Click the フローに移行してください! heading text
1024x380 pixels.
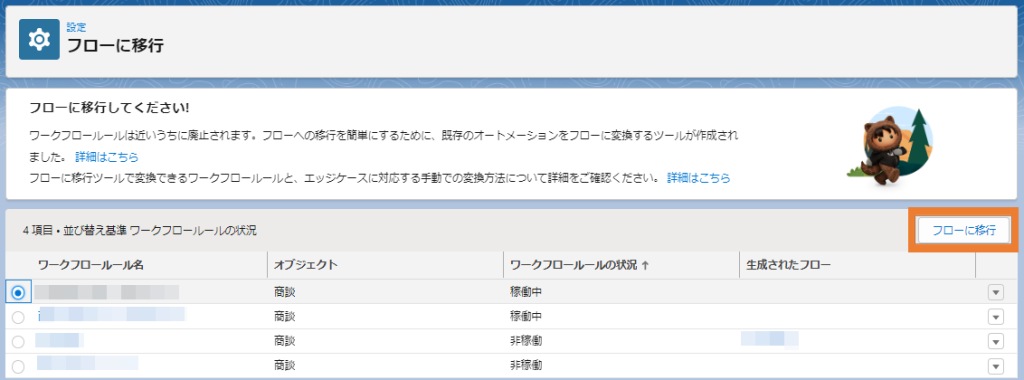tap(110, 108)
